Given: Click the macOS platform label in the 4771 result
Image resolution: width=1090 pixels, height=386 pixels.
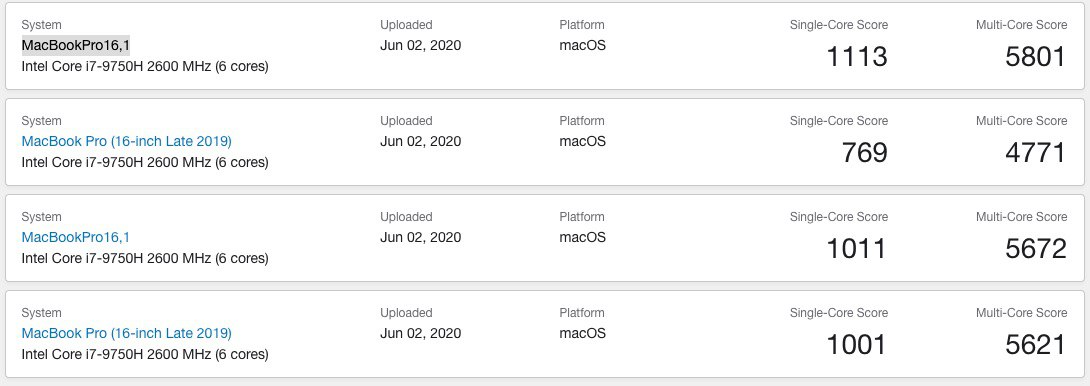Looking at the screenshot, I should pyautogui.click(x=583, y=141).
